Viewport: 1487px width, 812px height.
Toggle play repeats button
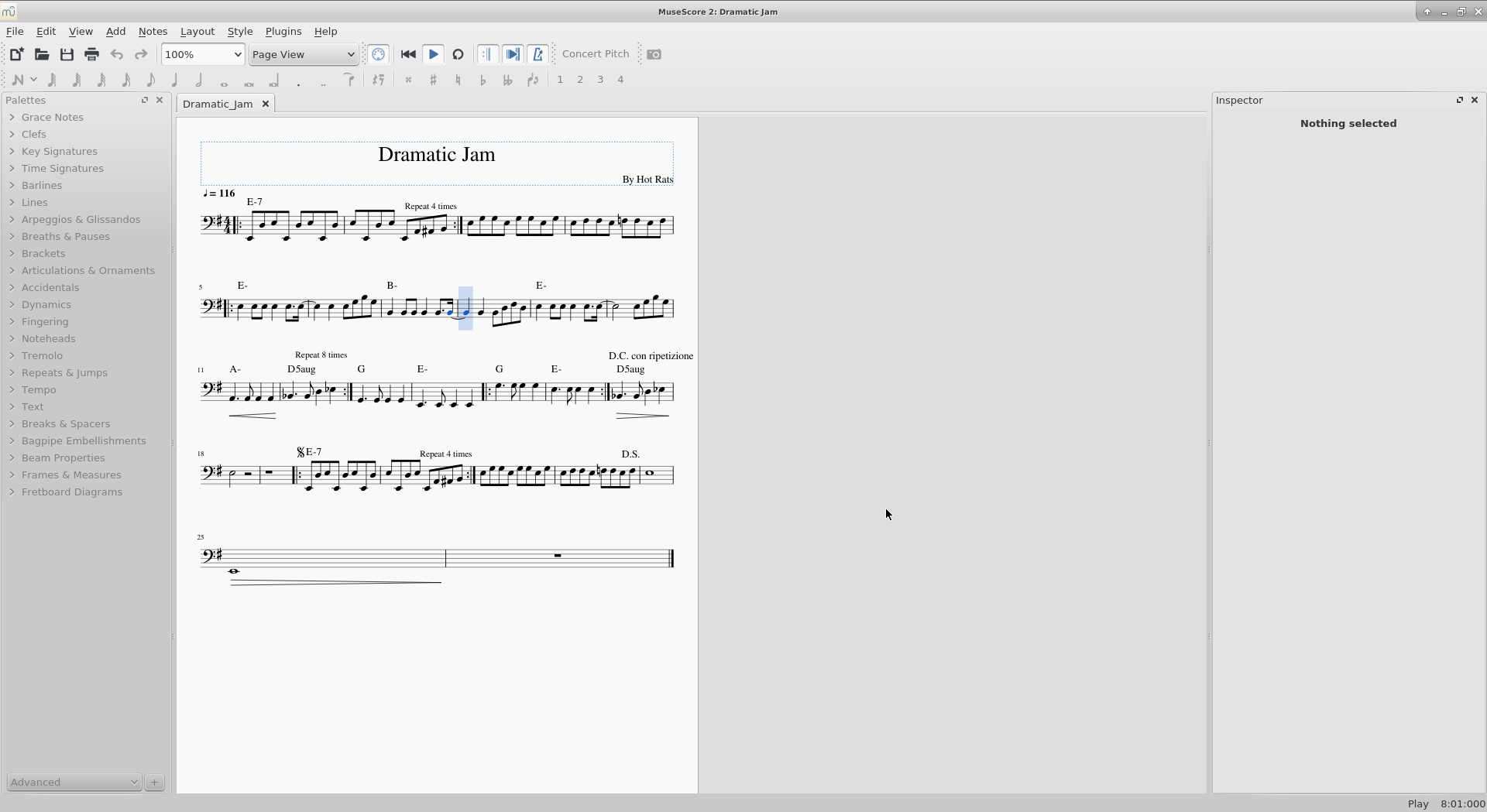[487, 54]
